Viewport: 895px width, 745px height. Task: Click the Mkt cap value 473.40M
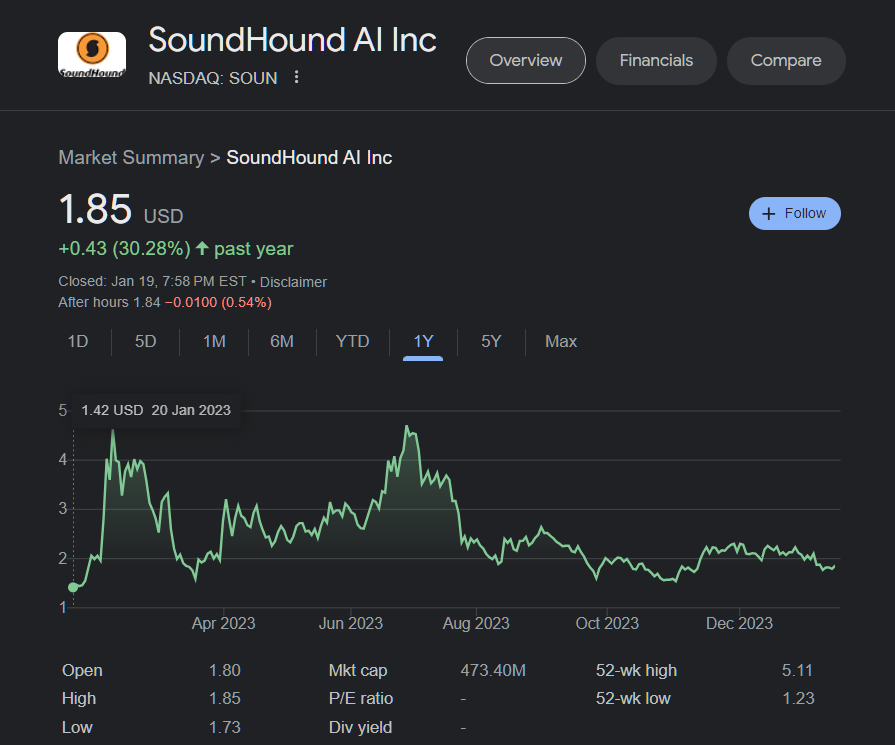click(493, 670)
